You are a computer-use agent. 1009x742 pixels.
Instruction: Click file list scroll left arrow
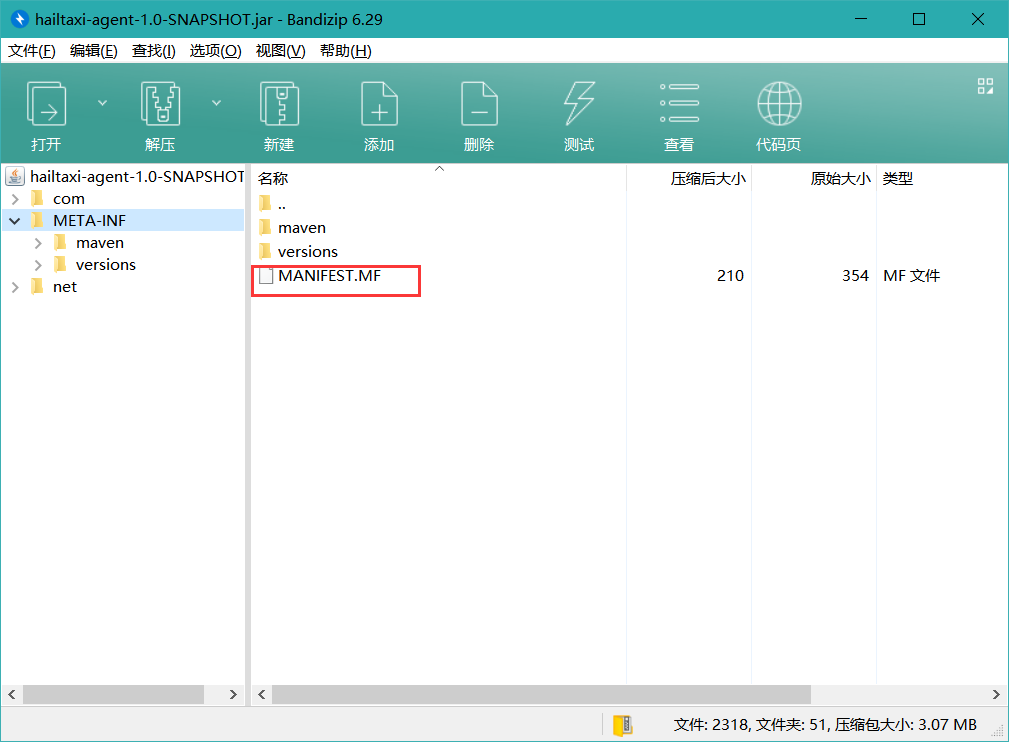tap(261, 694)
